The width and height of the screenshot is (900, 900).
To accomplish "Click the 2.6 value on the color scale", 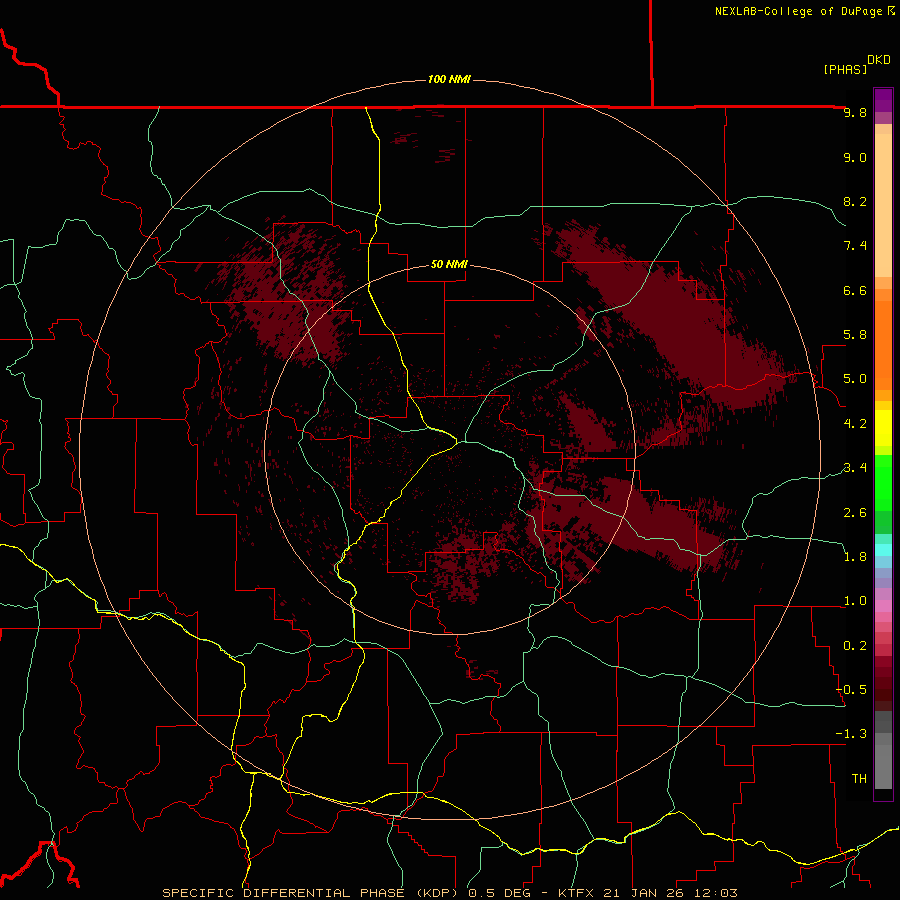I will [855, 513].
